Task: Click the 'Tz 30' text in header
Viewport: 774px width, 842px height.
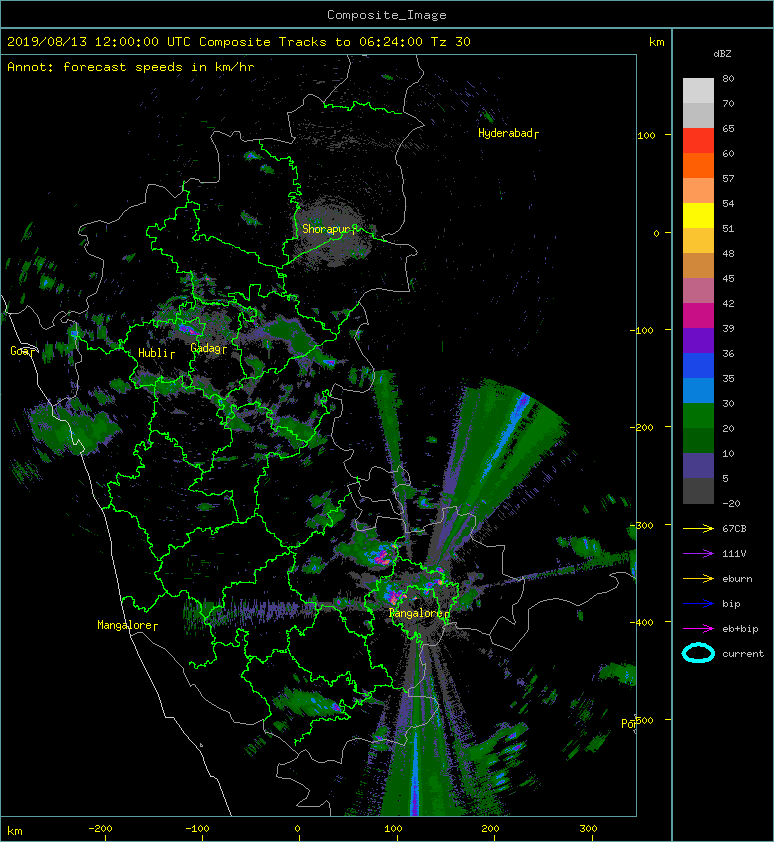Action: (x=451, y=42)
